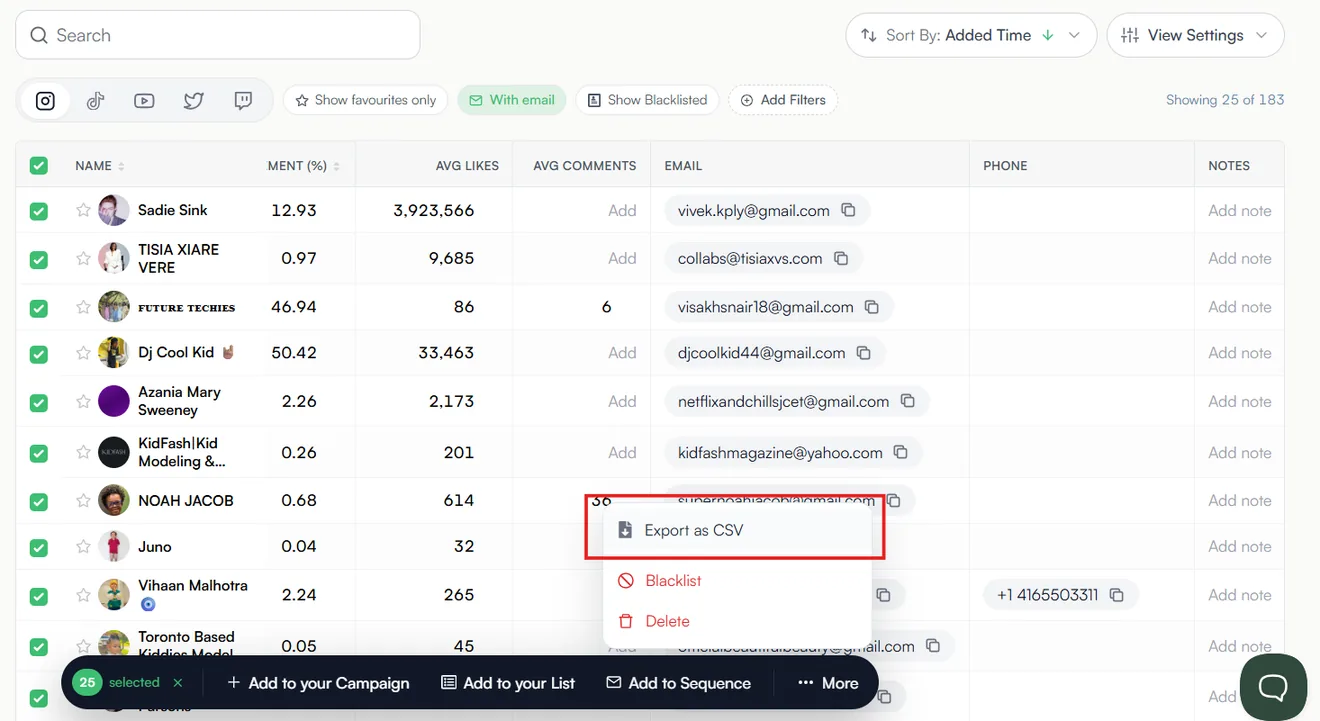
Task: Star the TISIA XIARE VERE row
Action: coord(83,258)
